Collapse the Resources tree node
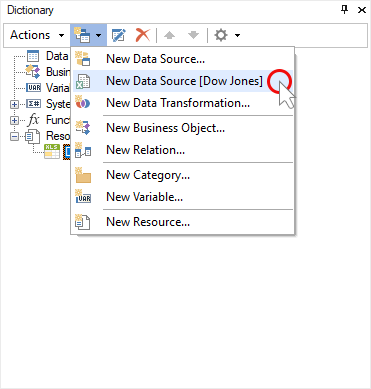Screen dimensions: 371x389 pyautogui.click(x=14, y=136)
